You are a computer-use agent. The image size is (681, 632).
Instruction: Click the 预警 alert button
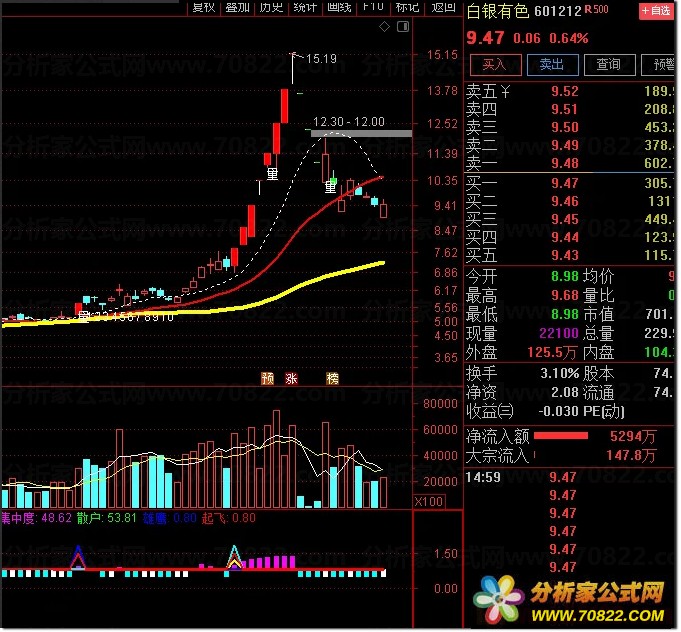tap(659, 65)
